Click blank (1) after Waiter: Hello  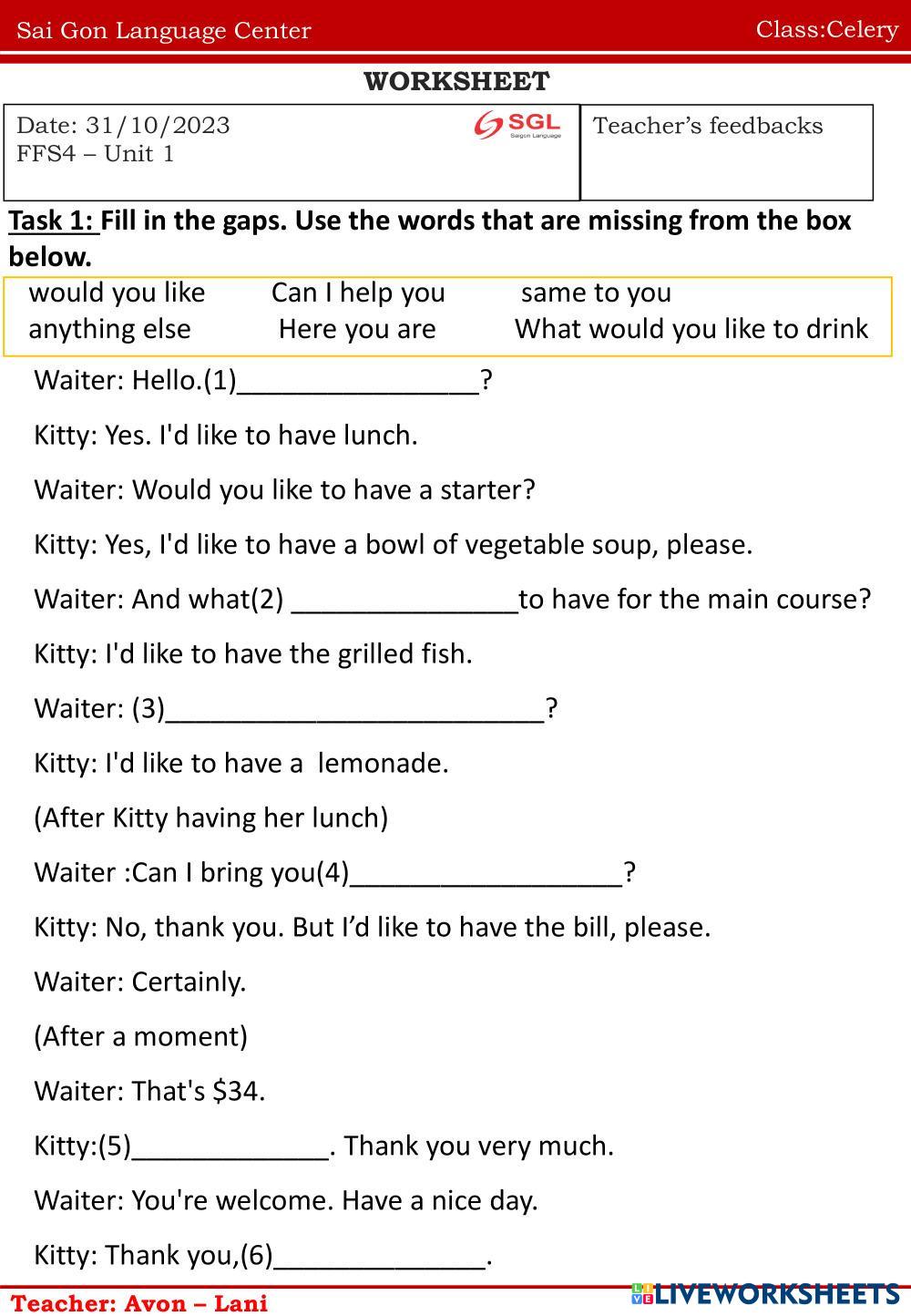(x=357, y=381)
